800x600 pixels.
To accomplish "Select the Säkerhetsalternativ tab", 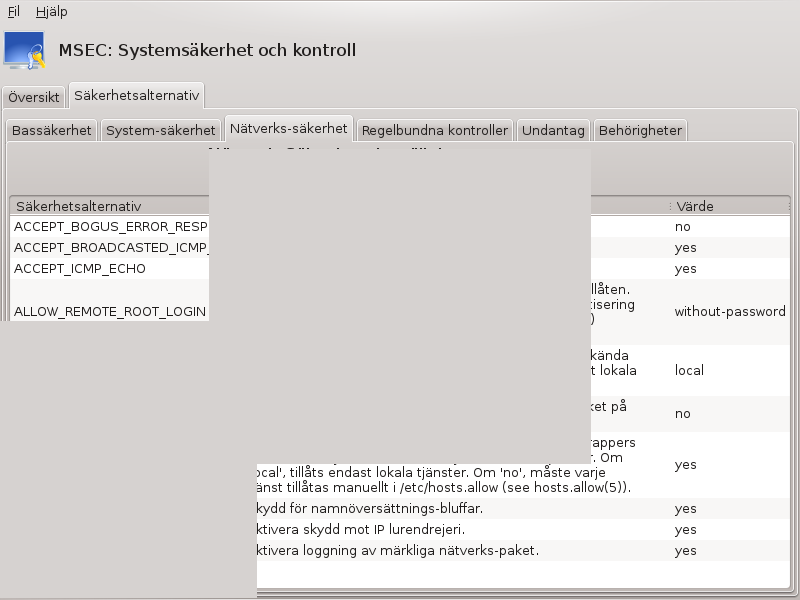I will click(x=137, y=96).
